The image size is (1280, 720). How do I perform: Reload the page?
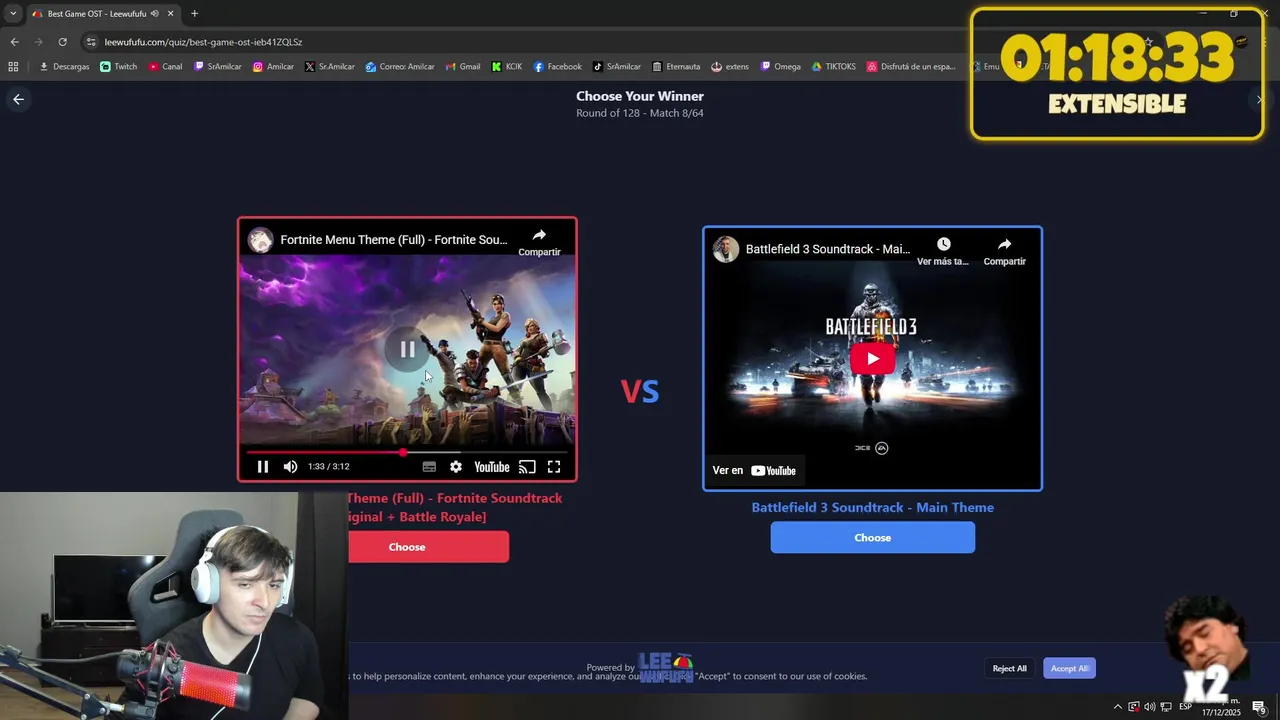[x=62, y=42]
